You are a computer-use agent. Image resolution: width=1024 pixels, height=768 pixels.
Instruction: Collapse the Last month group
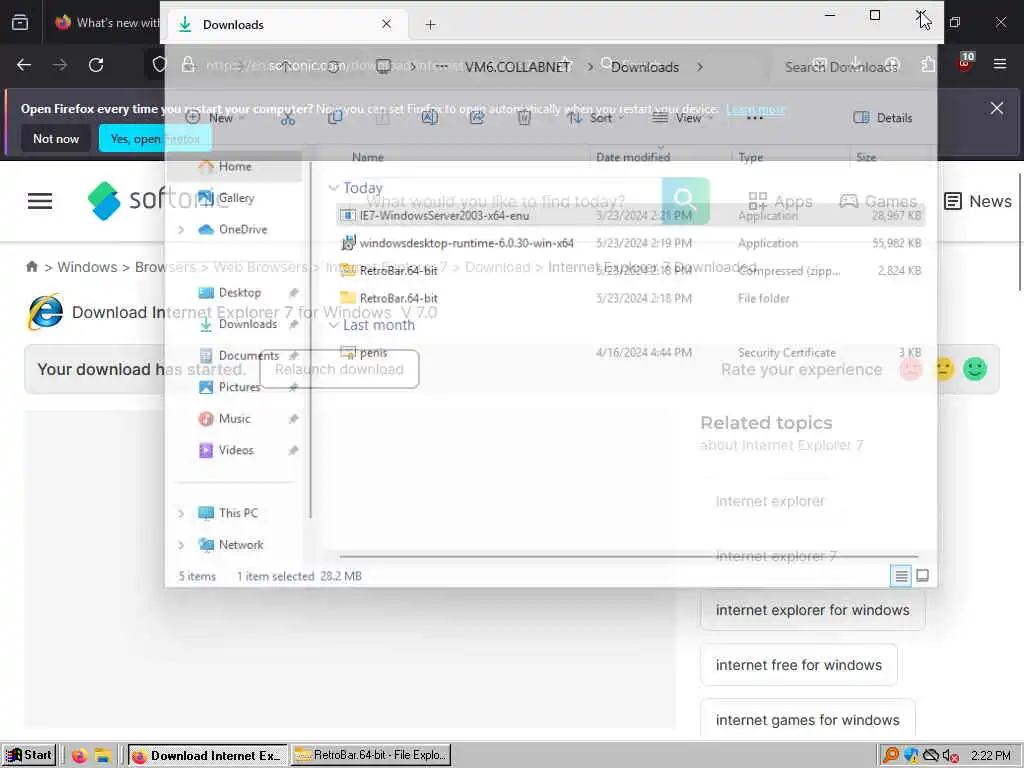point(333,325)
